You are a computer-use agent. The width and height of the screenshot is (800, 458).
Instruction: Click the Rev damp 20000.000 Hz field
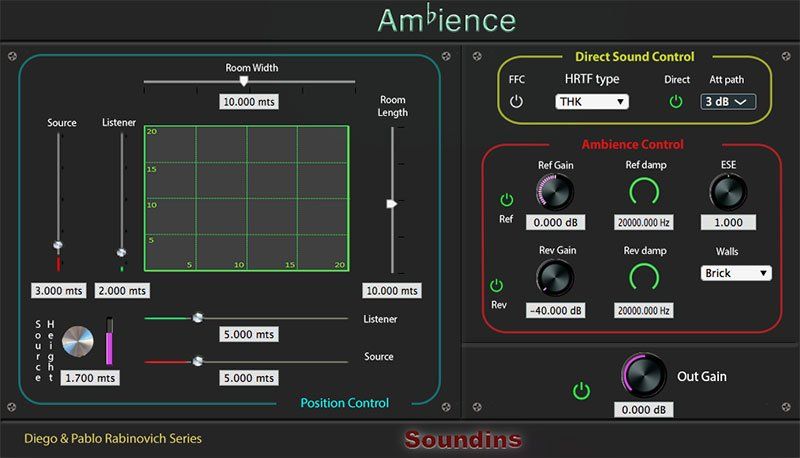(643, 310)
